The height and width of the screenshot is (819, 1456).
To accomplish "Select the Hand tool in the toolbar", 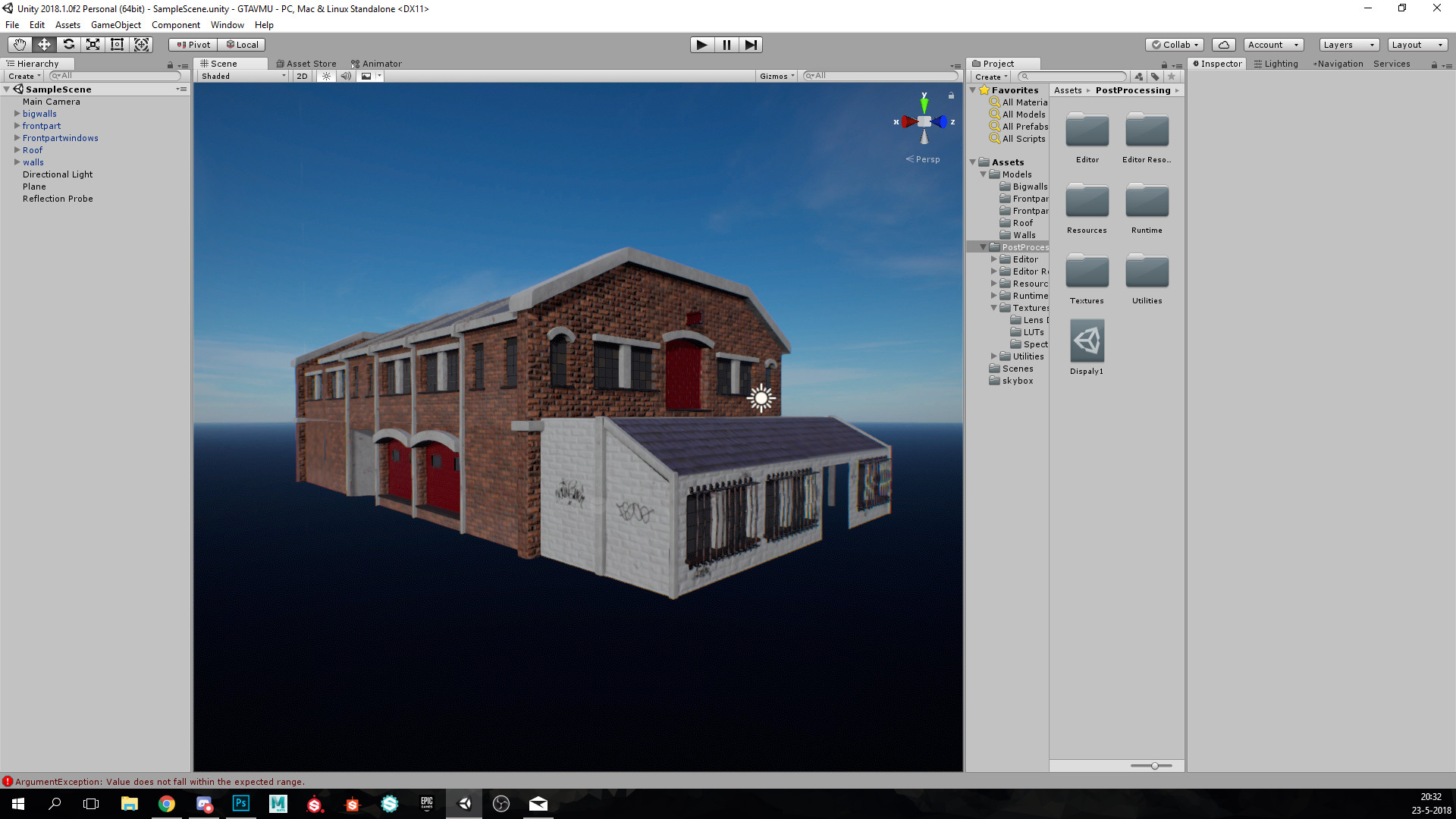I will pos(19,44).
